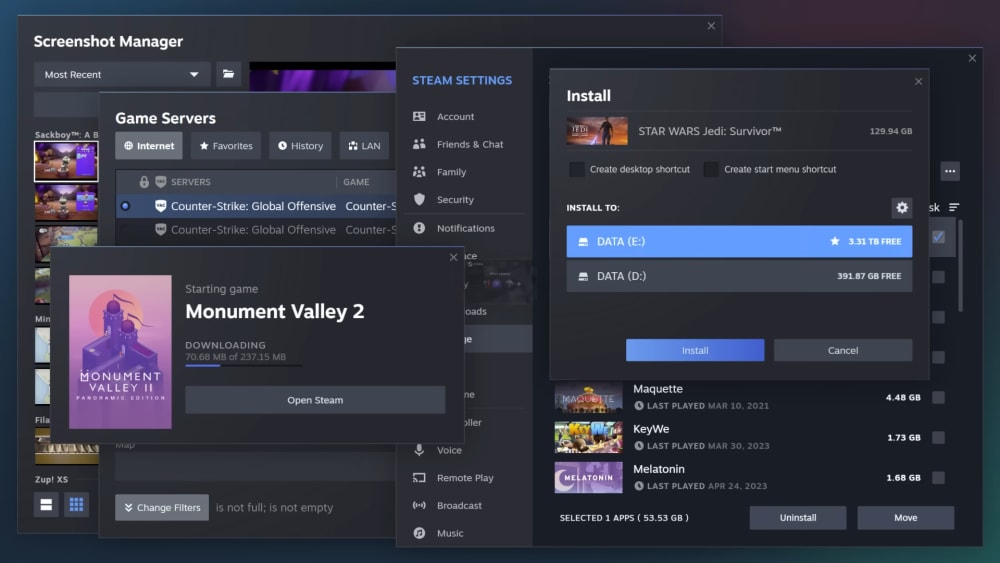Click the Music note icon in sidebar
Screen dimensions: 1000x563
click(x=419, y=533)
